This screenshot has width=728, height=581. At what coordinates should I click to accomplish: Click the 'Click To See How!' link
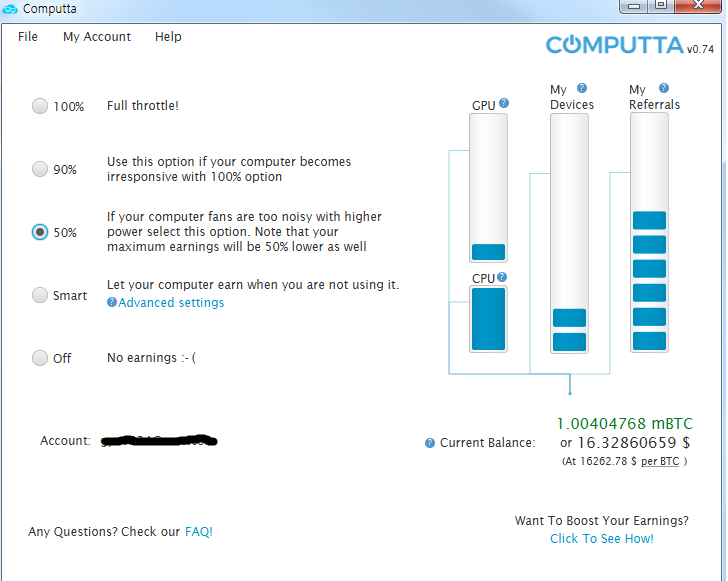pyautogui.click(x=602, y=538)
